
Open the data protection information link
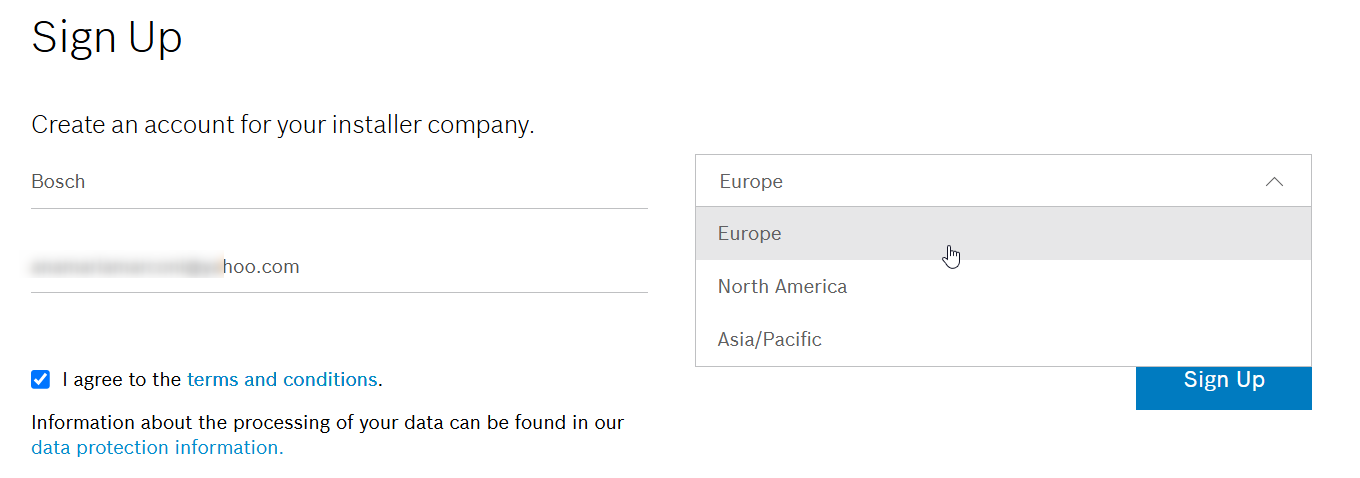click(157, 448)
